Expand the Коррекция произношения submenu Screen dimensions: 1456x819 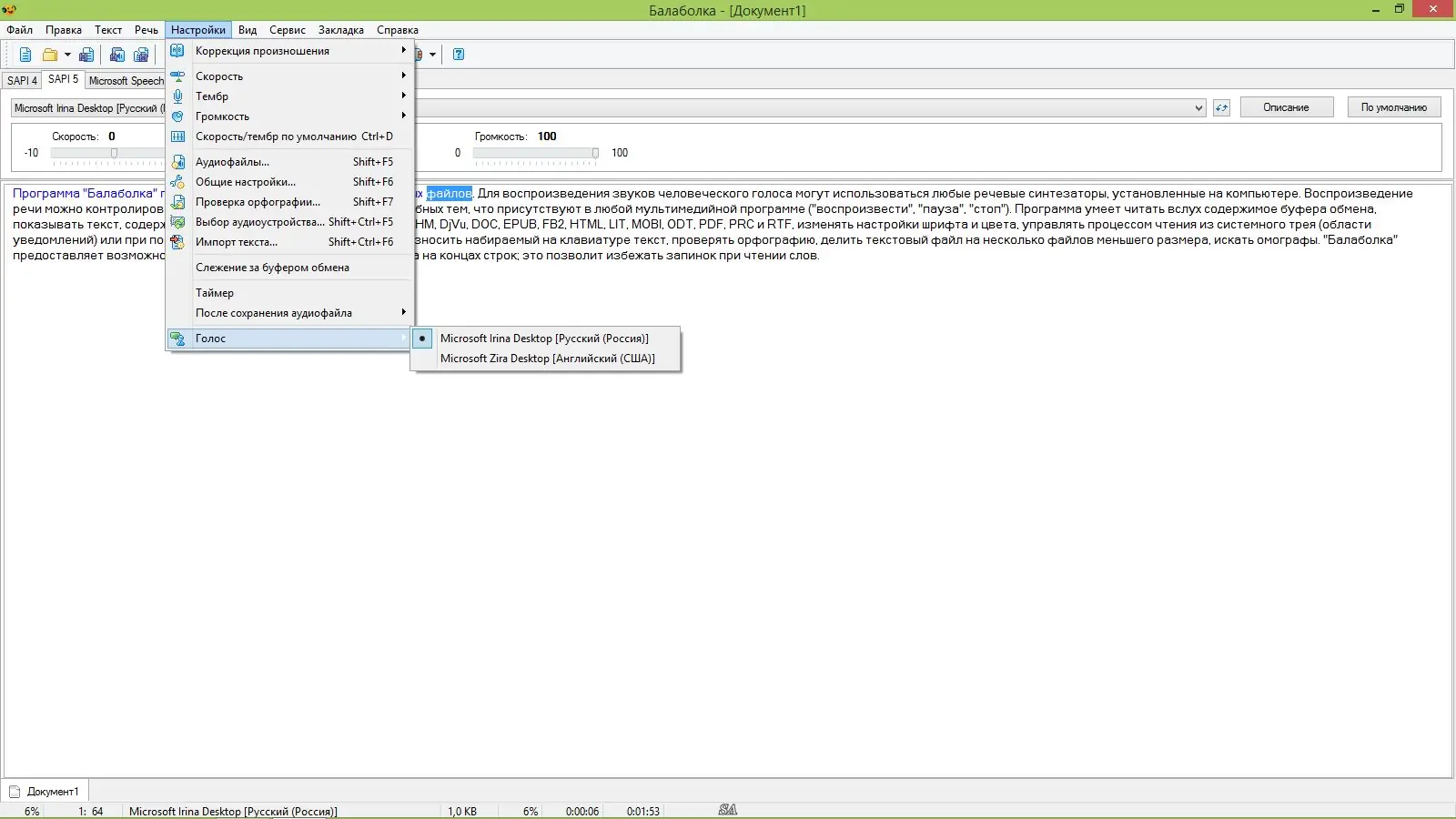click(403, 51)
